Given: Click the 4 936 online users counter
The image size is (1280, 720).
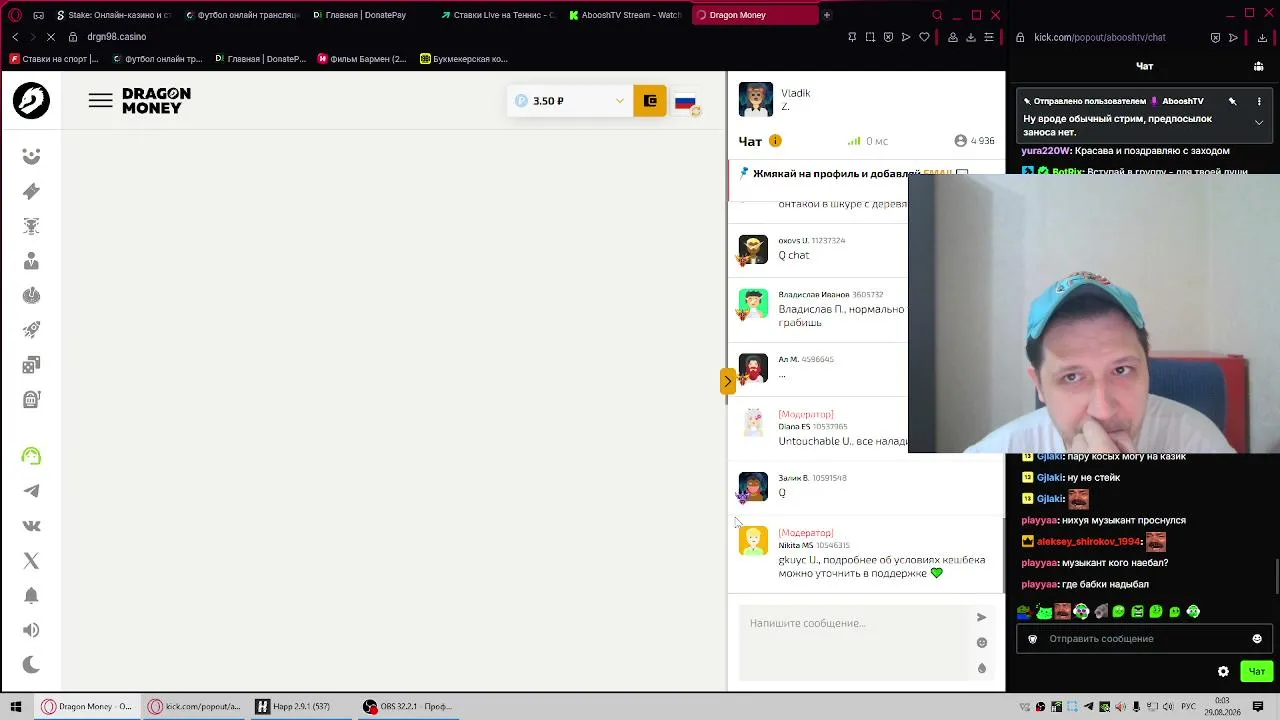Looking at the screenshot, I should [974, 141].
